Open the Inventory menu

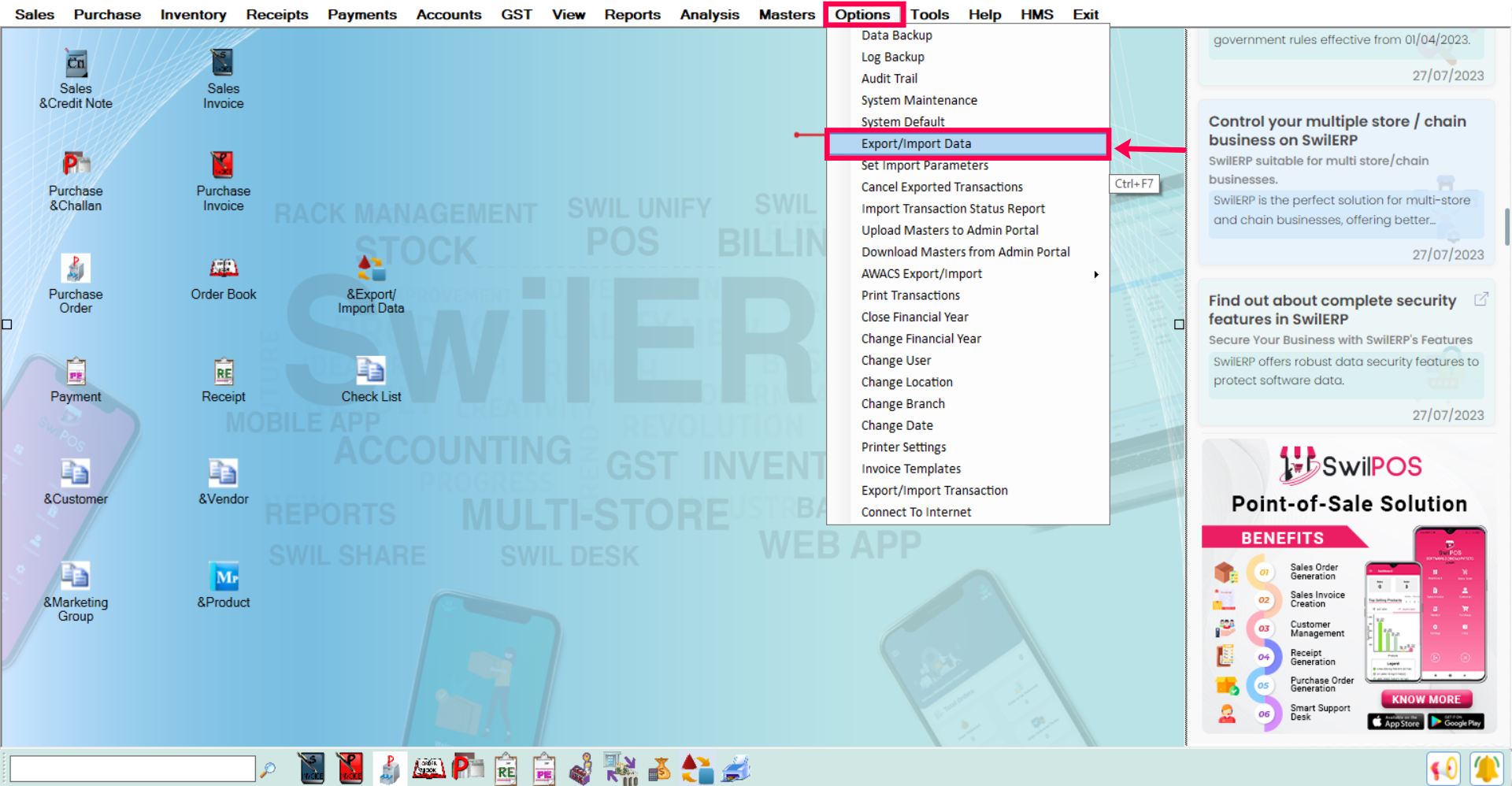click(193, 14)
